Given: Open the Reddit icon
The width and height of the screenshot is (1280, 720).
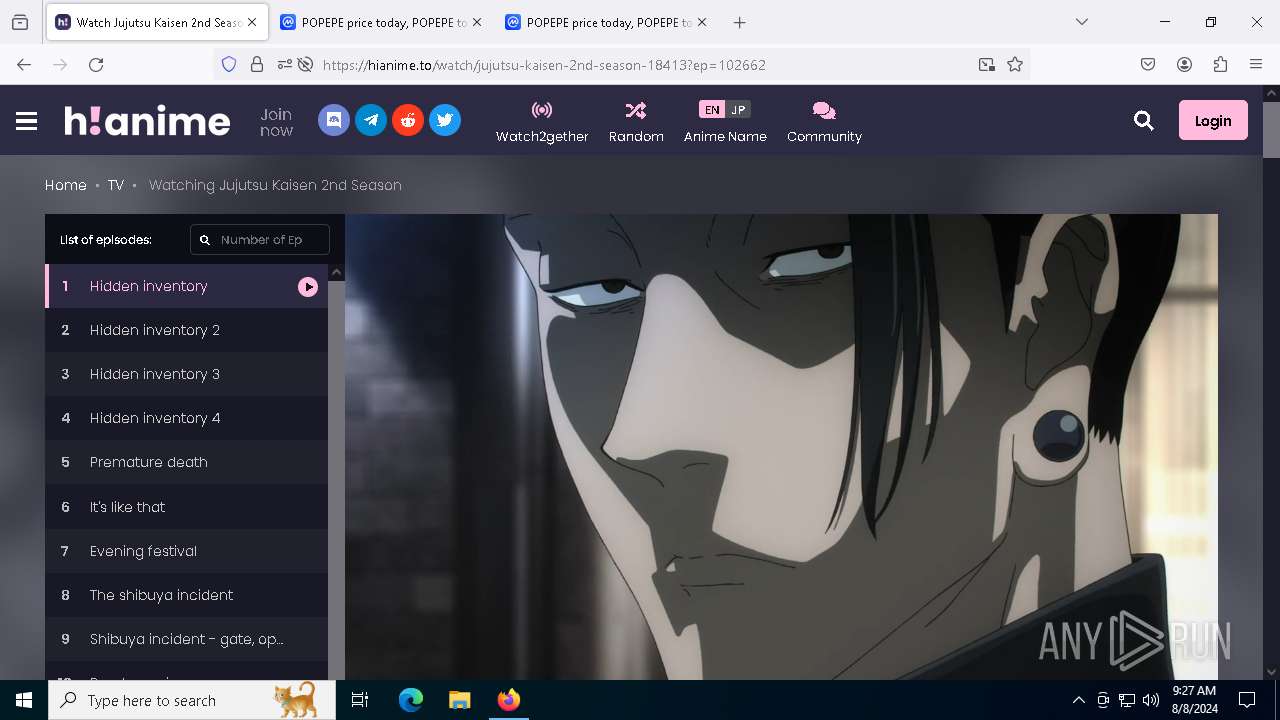Looking at the screenshot, I should pyautogui.click(x=408, y=120).
